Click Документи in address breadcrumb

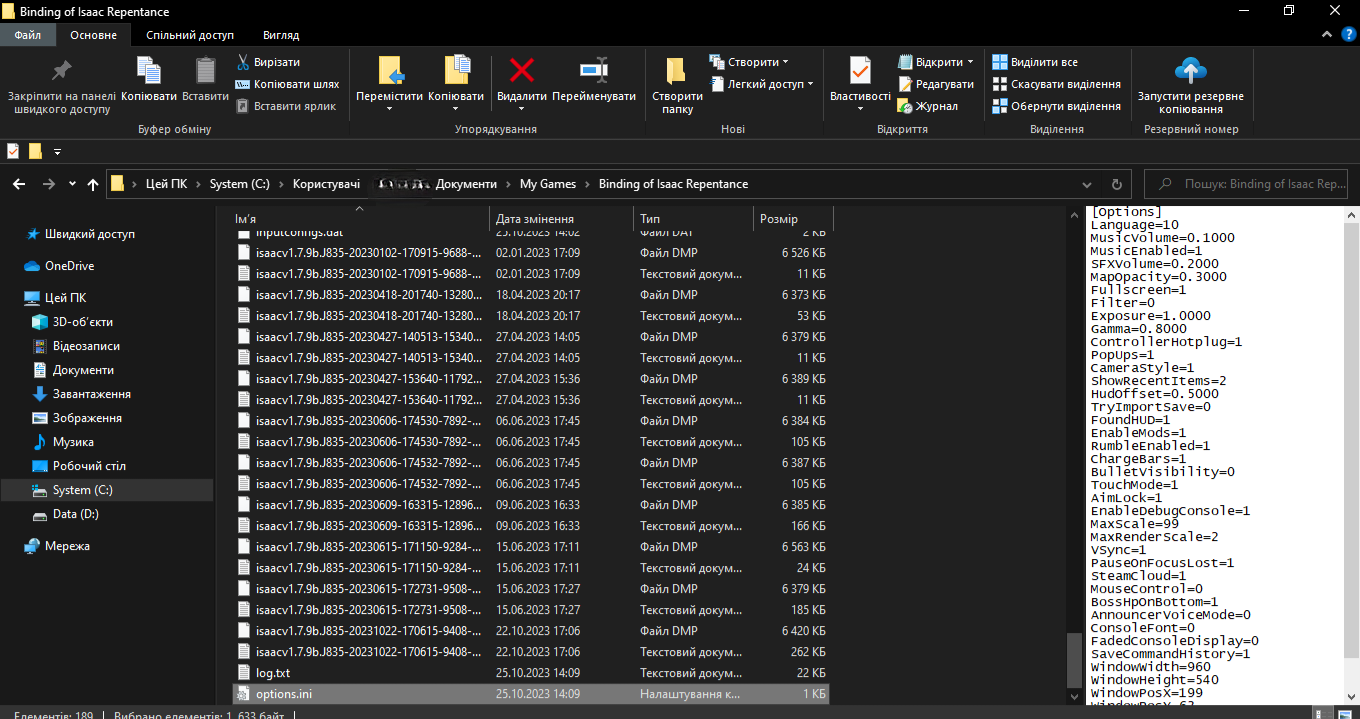466,184
